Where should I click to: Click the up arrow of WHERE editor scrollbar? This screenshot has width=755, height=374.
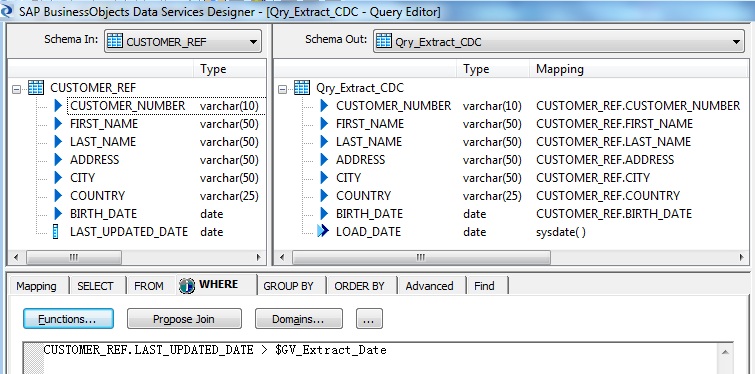pyautogui.click(x=726, y=353)
